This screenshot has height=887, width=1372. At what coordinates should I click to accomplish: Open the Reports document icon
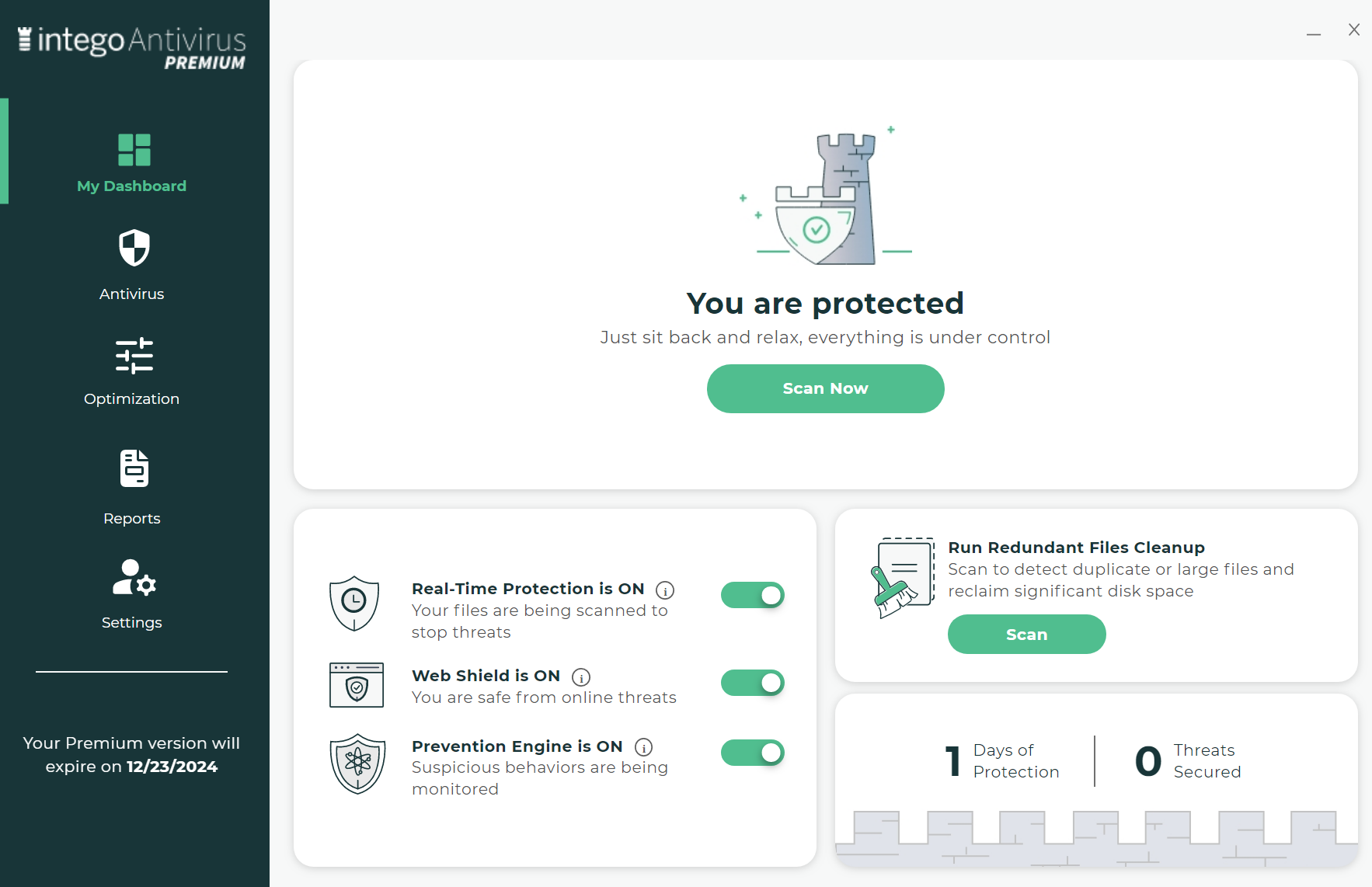[x=134, y=468]
